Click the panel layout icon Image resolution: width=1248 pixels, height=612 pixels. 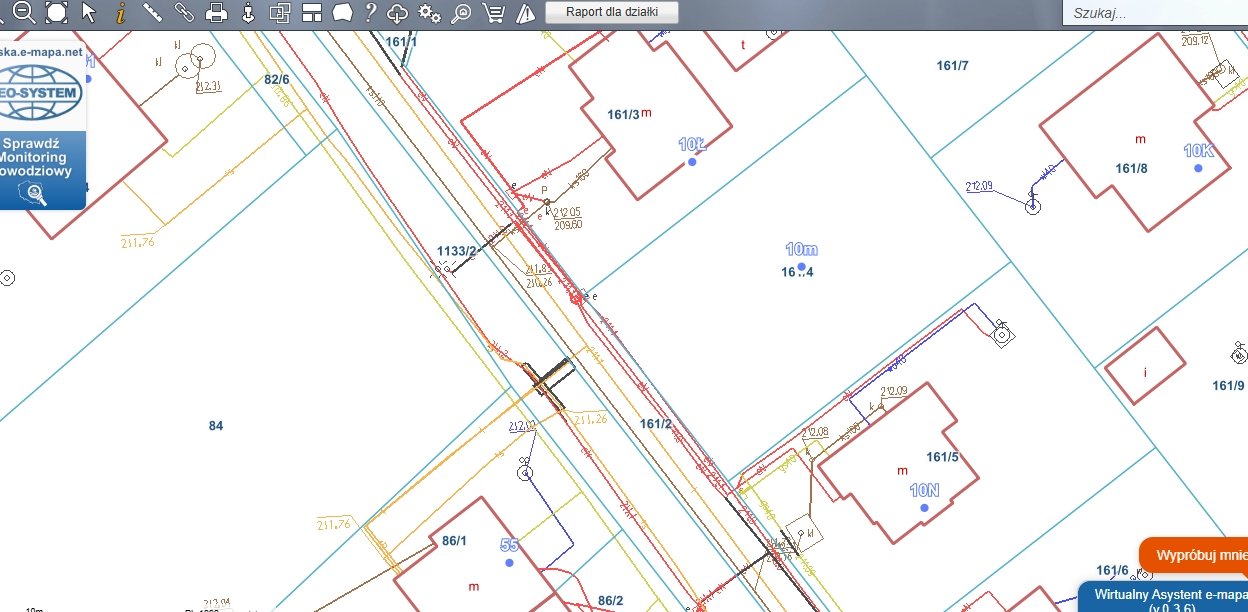[x=311, y=12]
